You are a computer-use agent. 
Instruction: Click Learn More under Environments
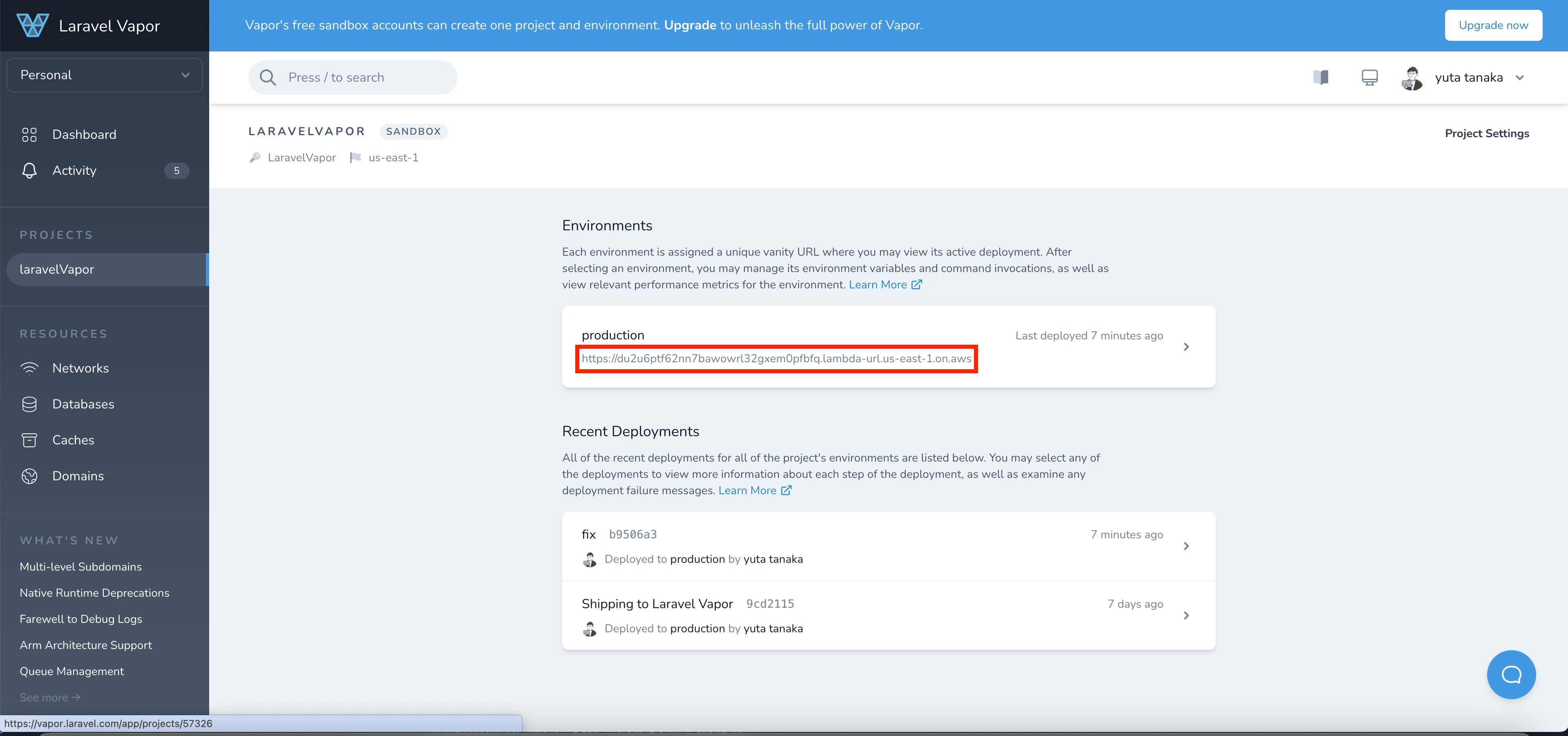click(878, 284)
